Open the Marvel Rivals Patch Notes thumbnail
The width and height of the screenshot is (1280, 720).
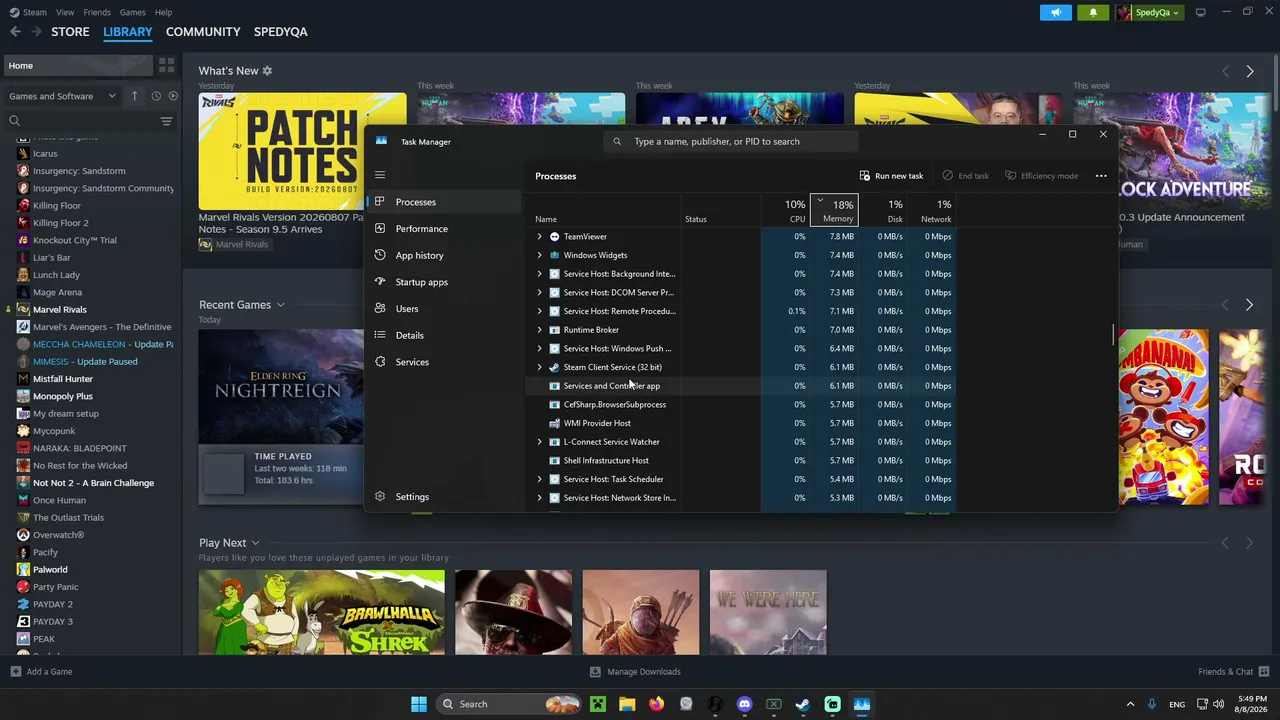coord(302,151)
